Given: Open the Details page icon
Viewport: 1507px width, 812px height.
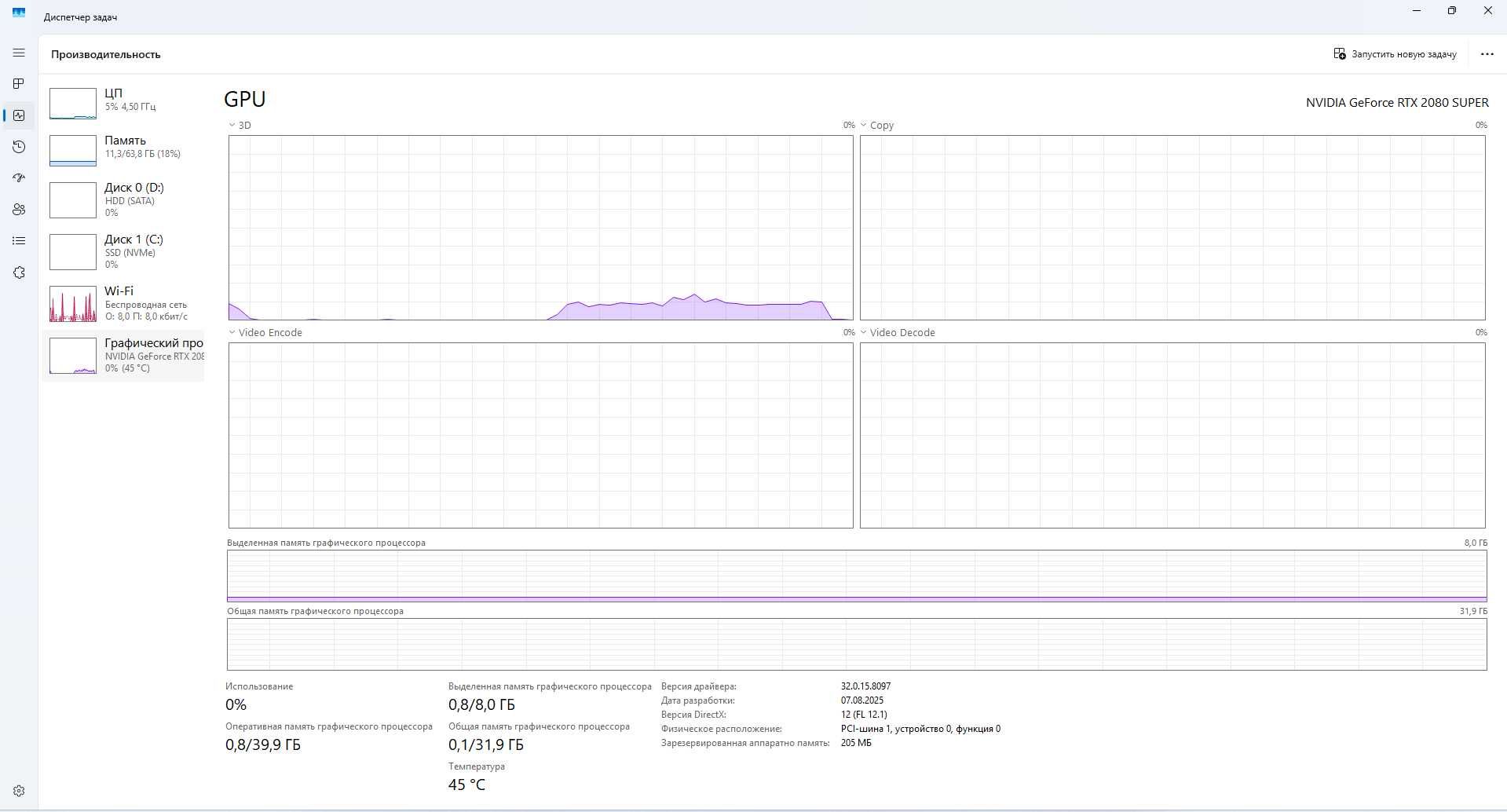Looking at the screenshot, I should [x=19, y=241].
